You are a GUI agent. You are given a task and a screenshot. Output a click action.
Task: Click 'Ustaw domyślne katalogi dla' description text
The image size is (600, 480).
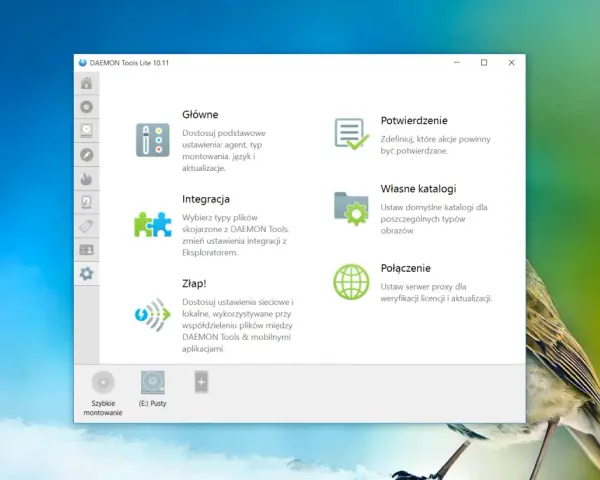tap(434, 207)
